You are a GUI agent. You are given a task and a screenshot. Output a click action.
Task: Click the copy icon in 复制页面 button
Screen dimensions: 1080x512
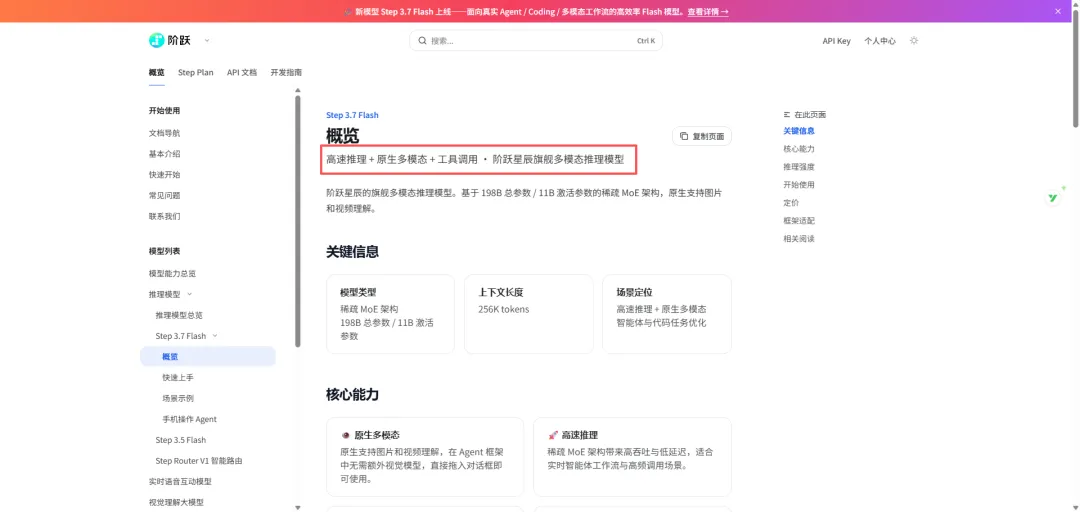pyautogui.click(x=684, y=136)
